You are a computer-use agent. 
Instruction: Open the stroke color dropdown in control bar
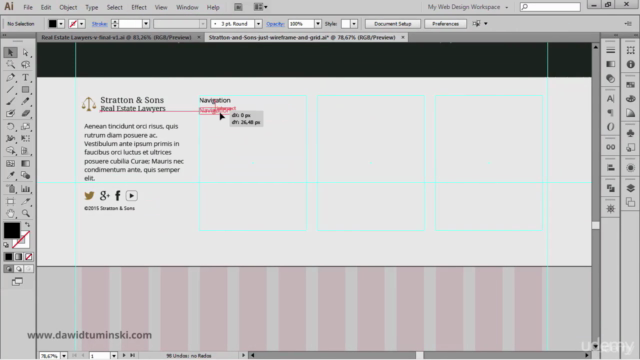click(82, 24)
